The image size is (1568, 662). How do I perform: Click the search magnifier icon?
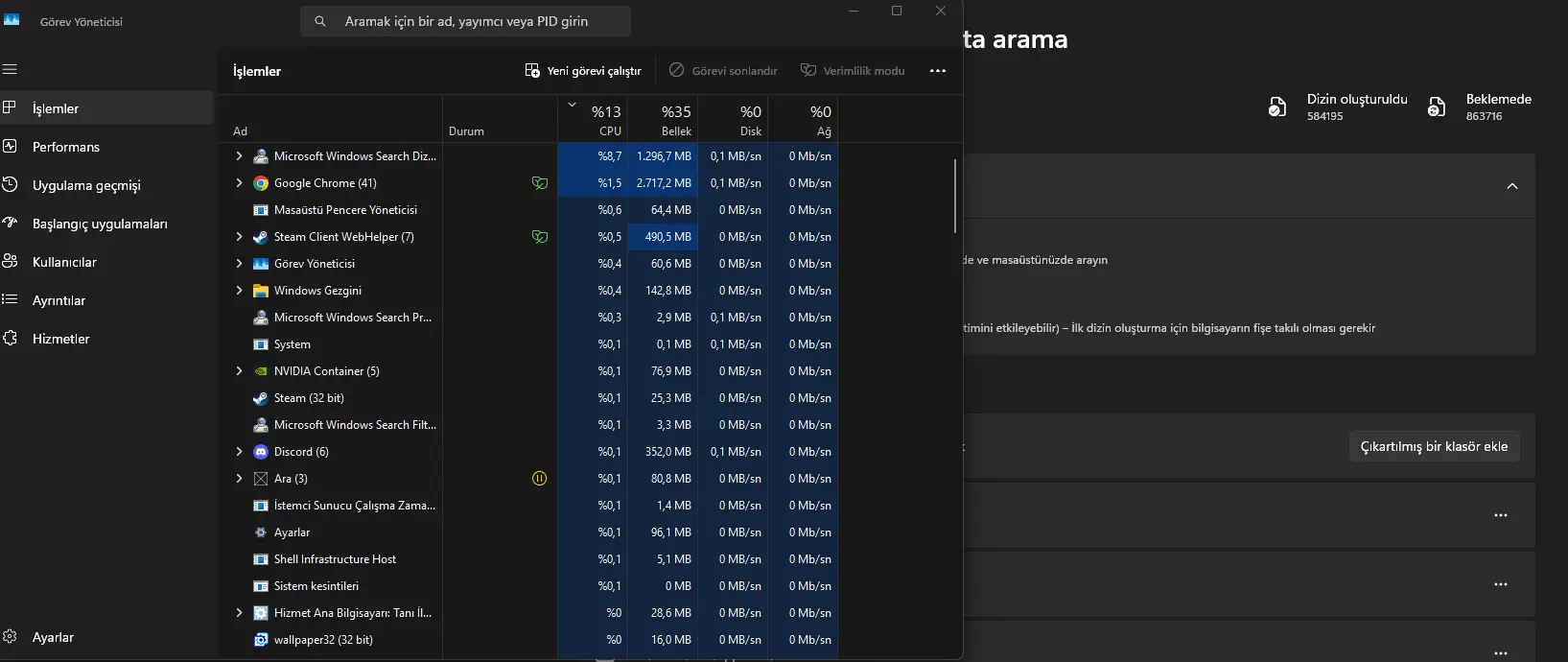(320, 21)
